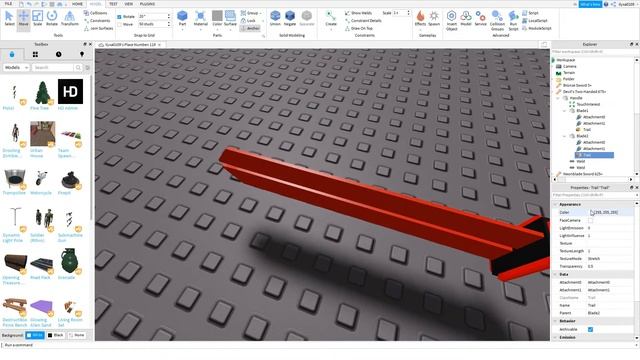
Task: Open Toolbox creations lightbulb tab
Action: click(x=82, y=54)
